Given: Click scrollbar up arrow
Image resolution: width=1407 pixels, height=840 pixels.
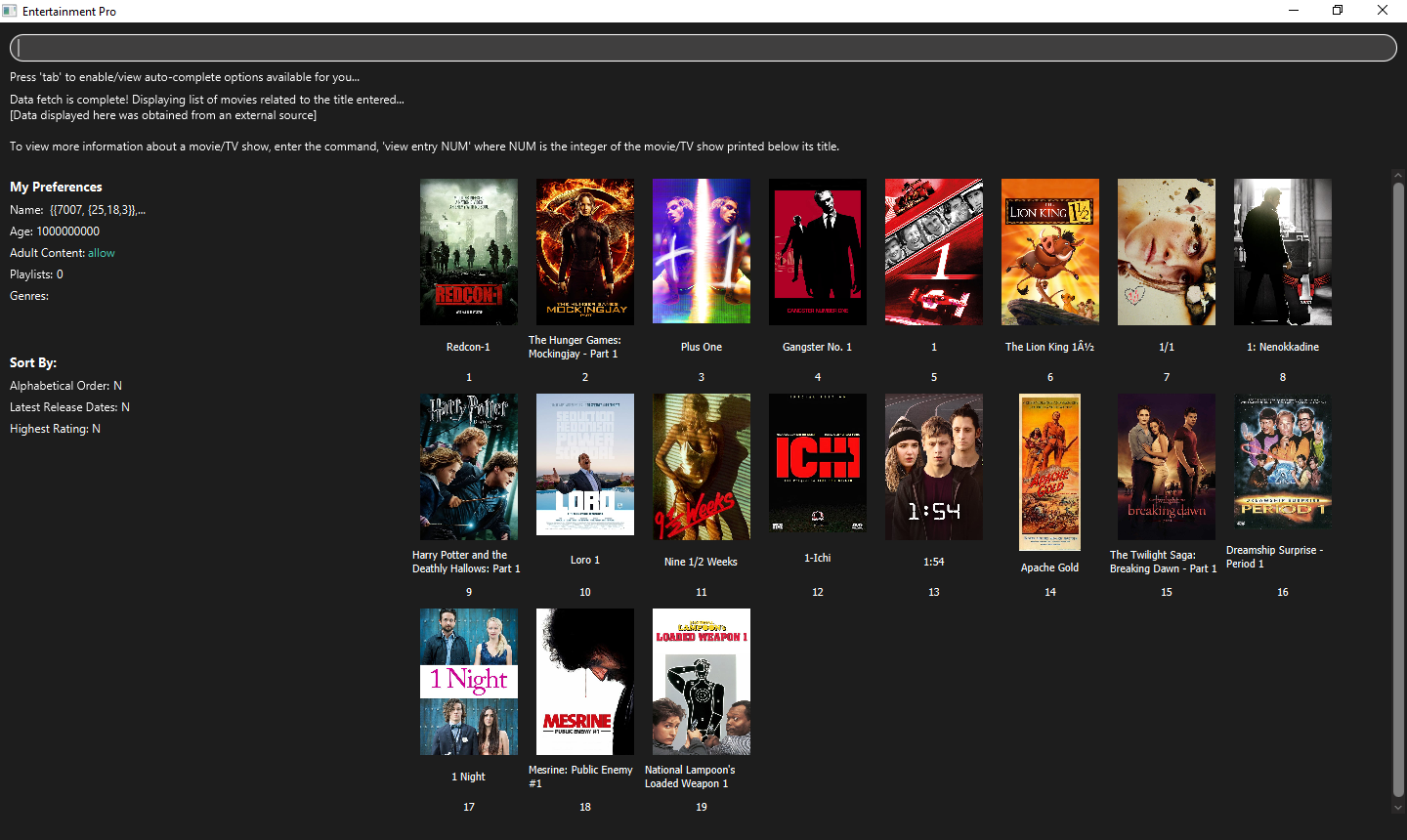Looking at the screenshot, I should [1398, 174].
